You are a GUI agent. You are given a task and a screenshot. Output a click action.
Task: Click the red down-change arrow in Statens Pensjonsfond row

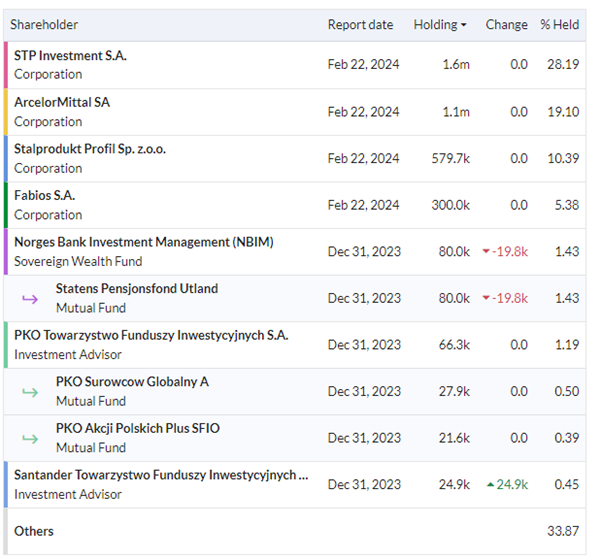(x=486, y=298)
